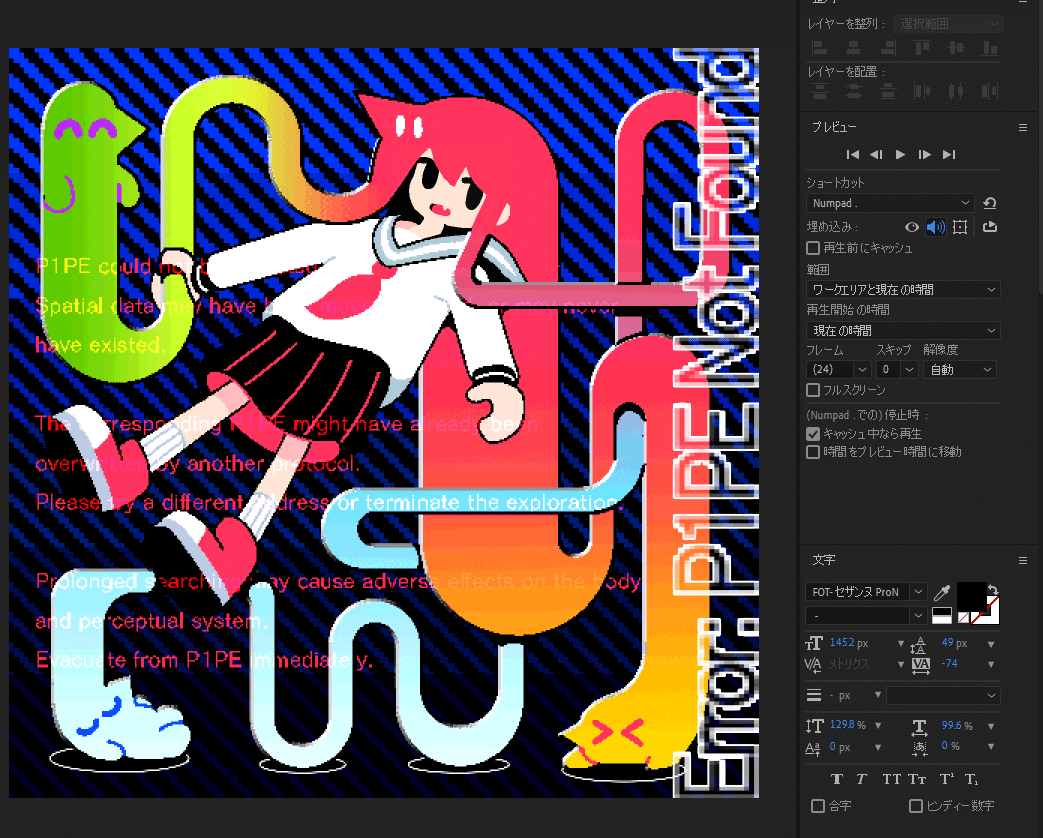Open the Preview panel hamburger menu
Screen dimensions: 1043x838
click(x=1022, y=127)
